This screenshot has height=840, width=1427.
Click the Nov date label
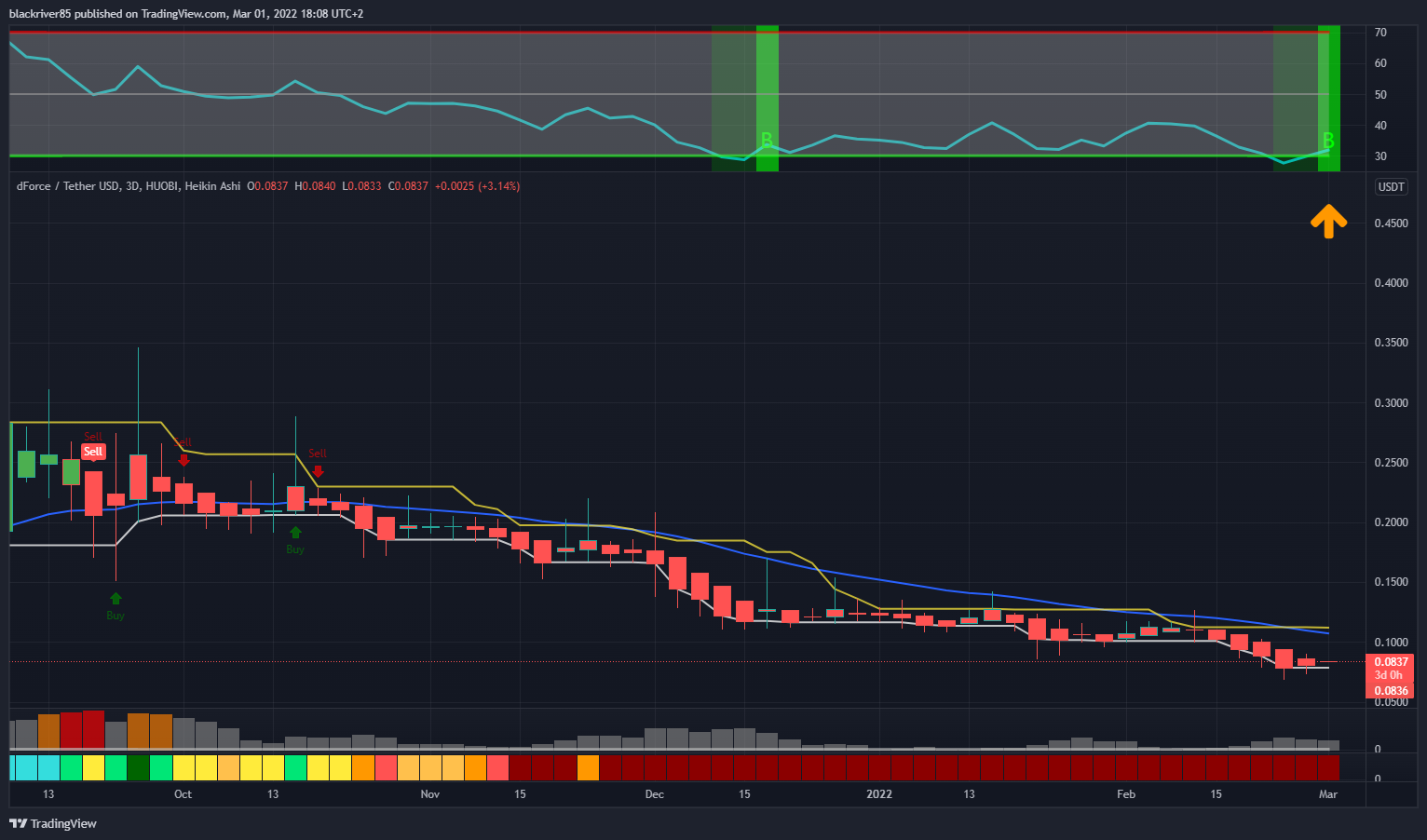coord(429,794)
